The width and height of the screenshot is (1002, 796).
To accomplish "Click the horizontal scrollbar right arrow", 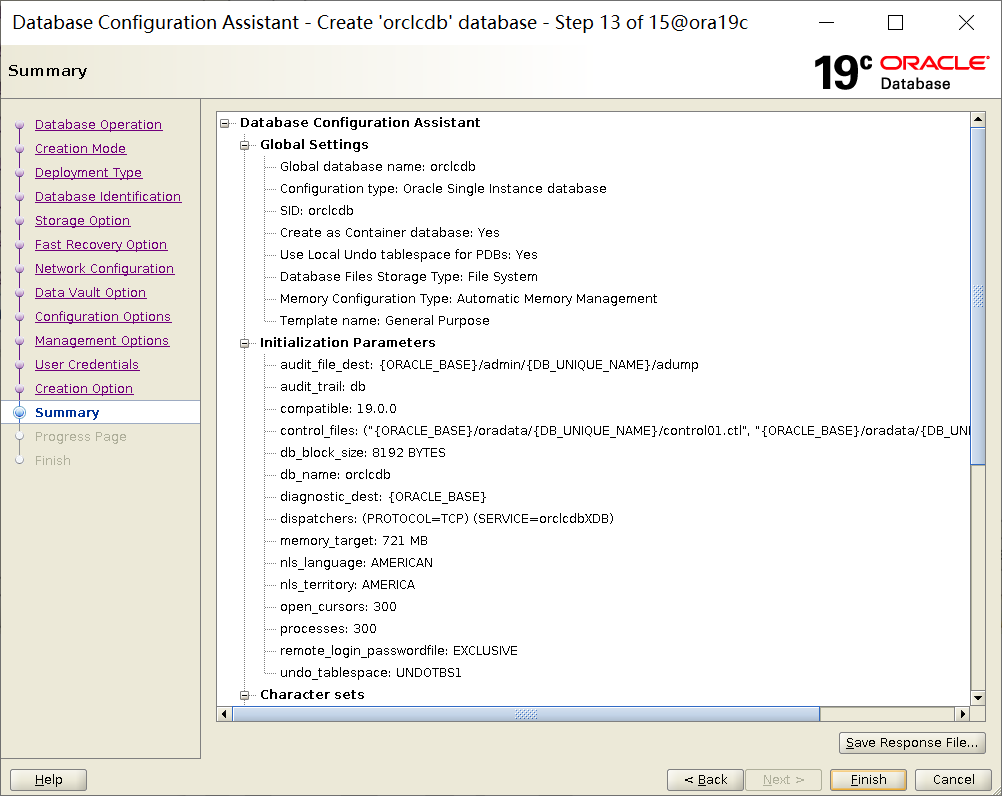I will [x=964, y=714].
